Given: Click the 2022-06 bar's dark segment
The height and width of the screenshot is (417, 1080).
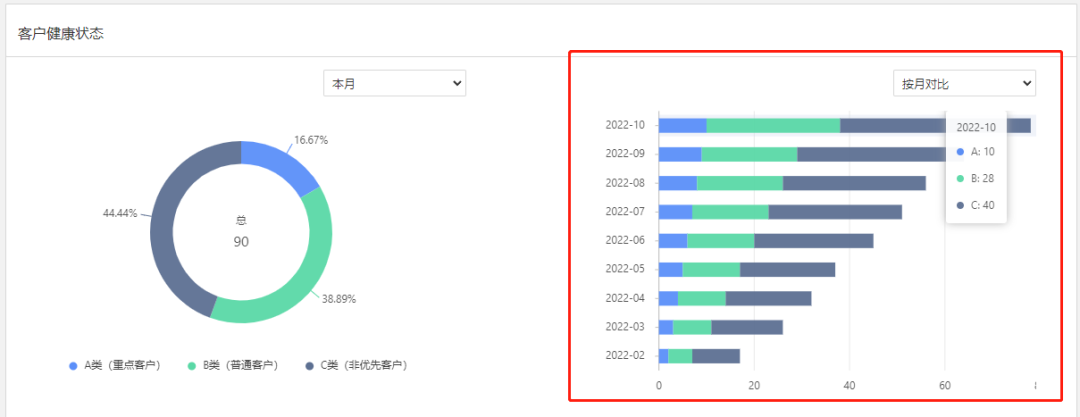Looking at the screenshot, I should (813, 240).
